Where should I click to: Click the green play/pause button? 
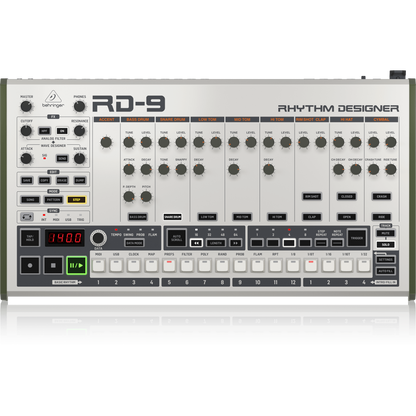tap(76, 265)
